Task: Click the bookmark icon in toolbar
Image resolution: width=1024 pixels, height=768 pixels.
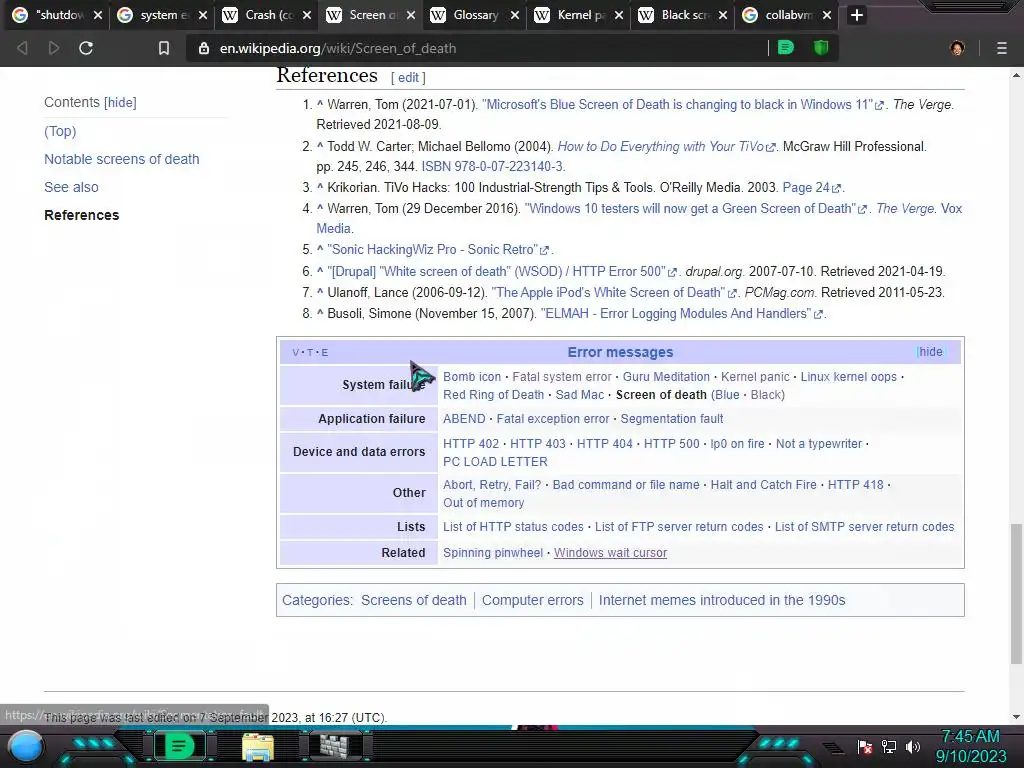Action: click(x=164, y=48)
